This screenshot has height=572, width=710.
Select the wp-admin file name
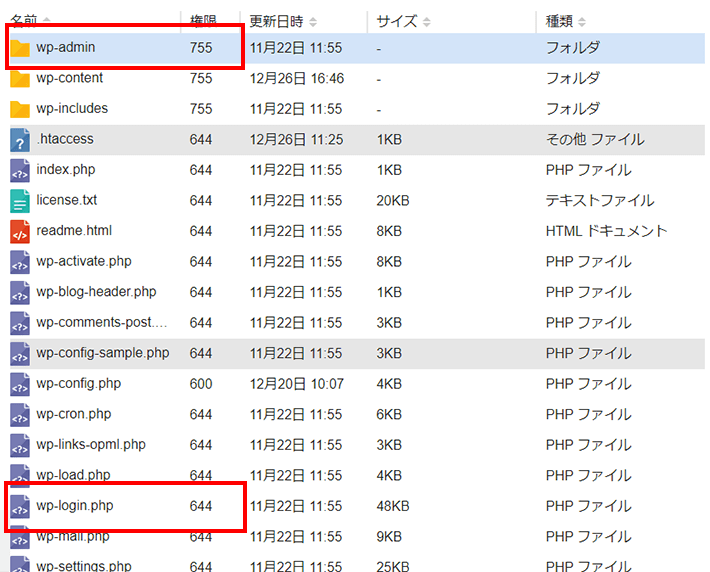(x=66, y=47)
